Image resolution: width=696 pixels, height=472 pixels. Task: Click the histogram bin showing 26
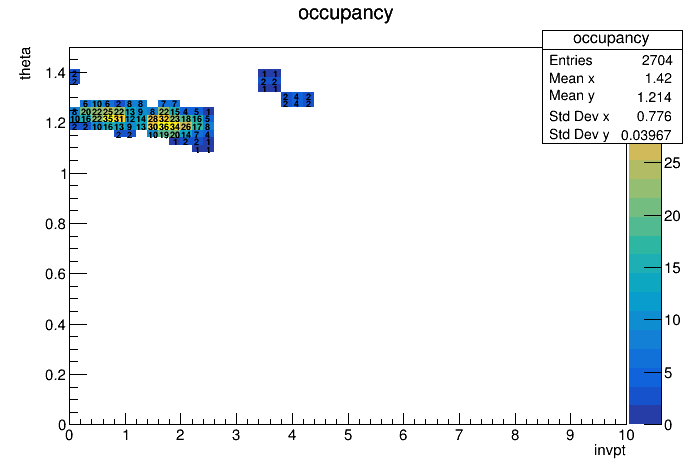tap(186, 127)
